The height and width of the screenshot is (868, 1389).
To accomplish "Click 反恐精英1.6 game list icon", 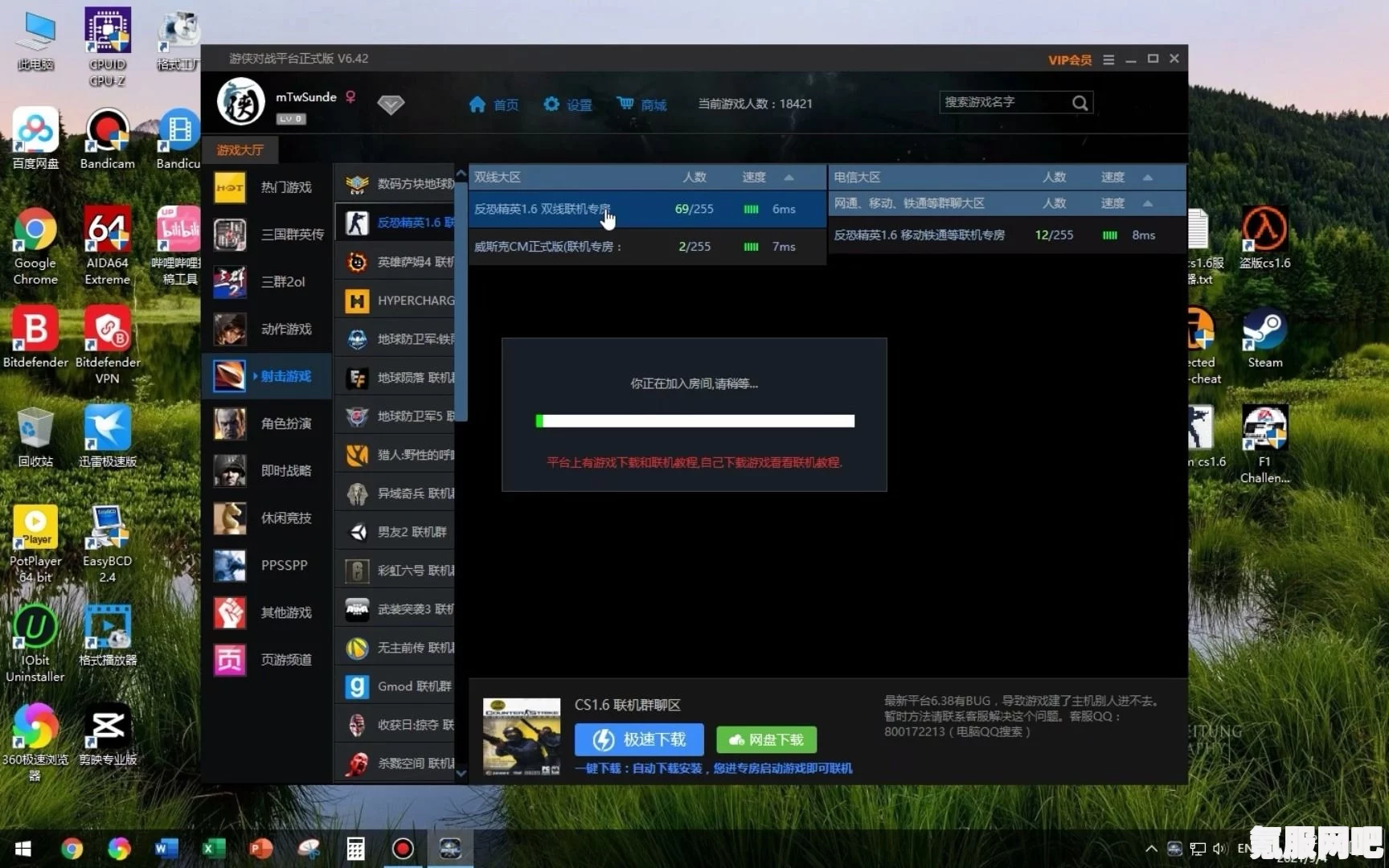I will (x=357, y=223).
